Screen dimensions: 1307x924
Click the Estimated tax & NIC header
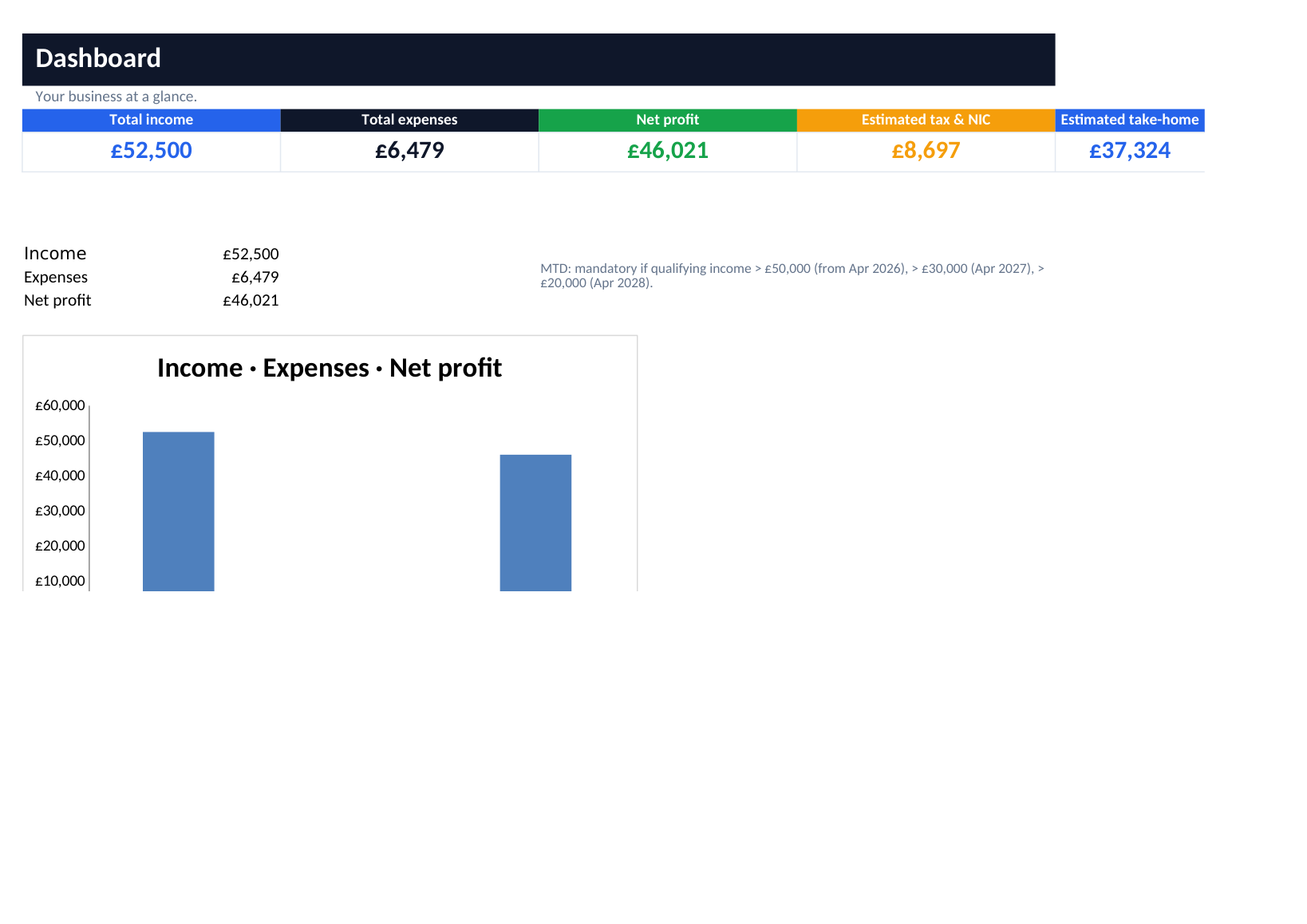(926, 120)
